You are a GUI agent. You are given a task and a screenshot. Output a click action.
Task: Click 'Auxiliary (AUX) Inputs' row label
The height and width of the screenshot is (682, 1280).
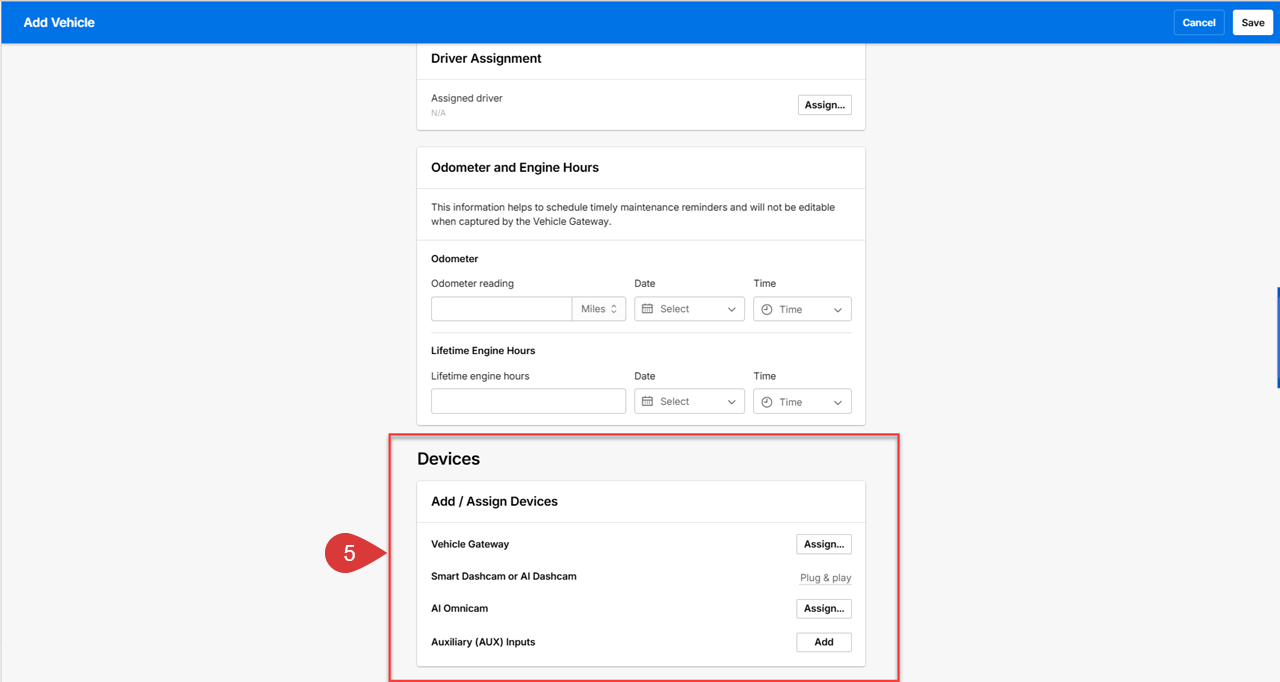(x=483, y=642)
